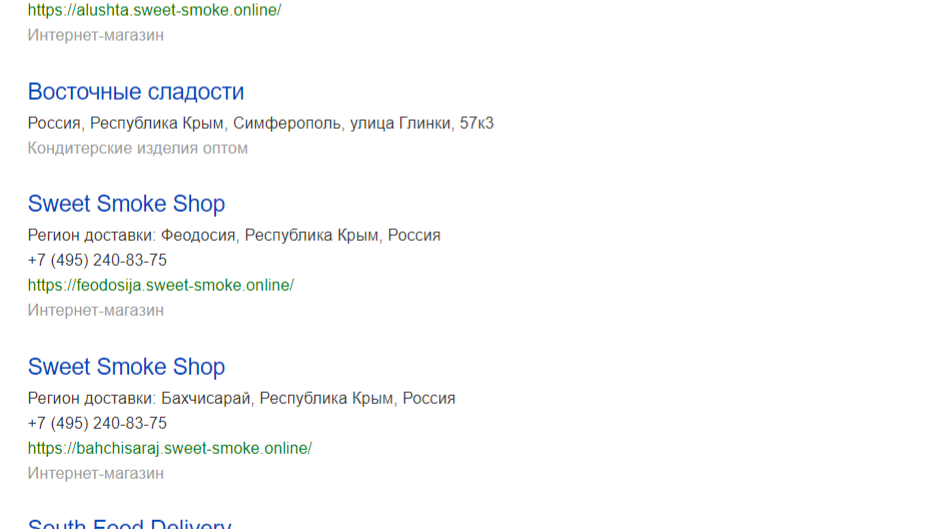Click the Регион доставки: Бахчисарай line
This screenshot has height=529, width=938.
tap(242, 399)
